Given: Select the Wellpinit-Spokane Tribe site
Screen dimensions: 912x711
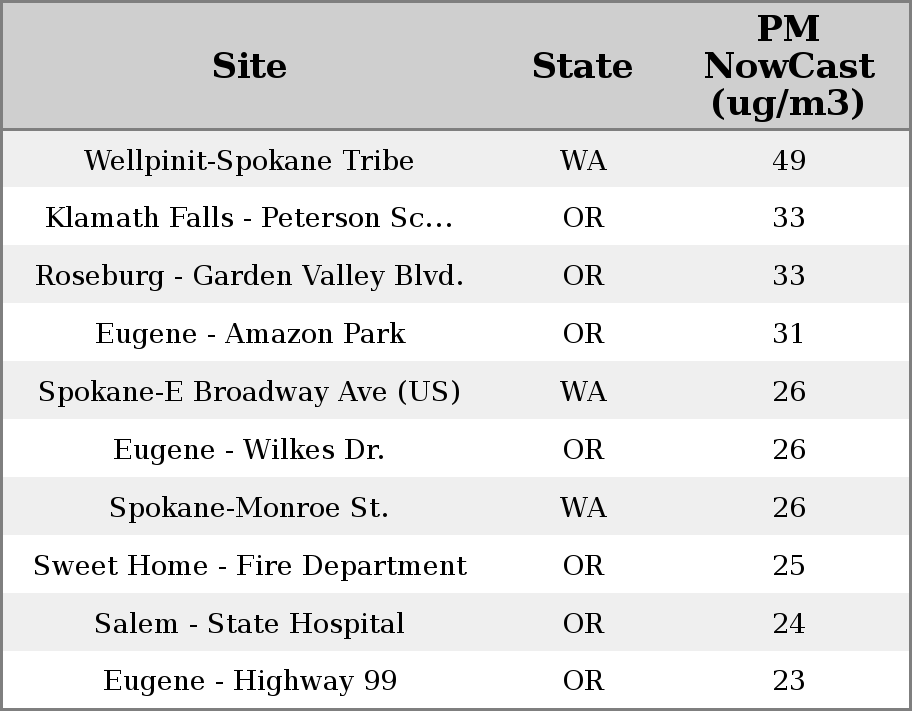Looking at the screenshot, I should [x=249, y=161].
